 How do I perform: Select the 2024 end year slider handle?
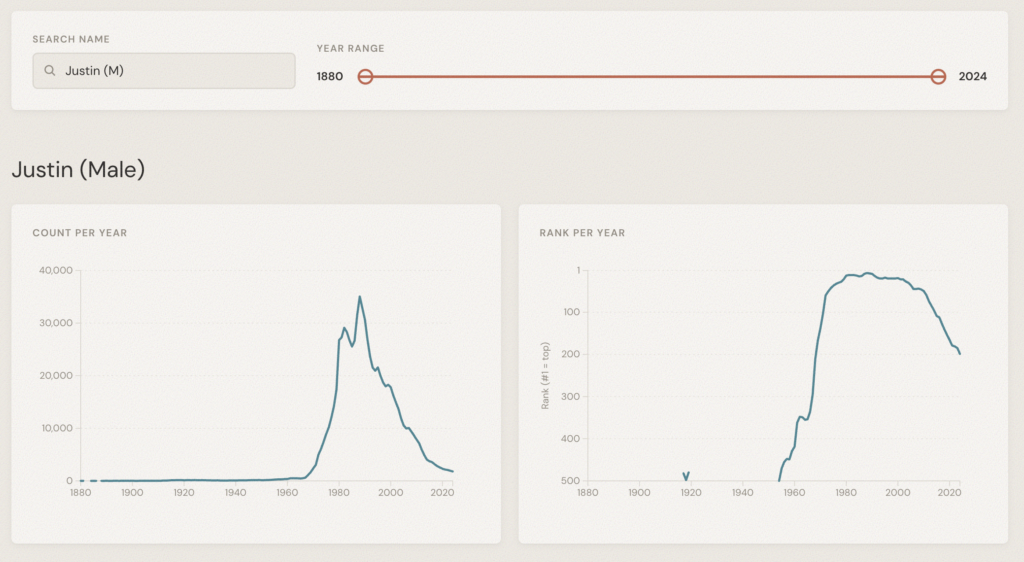click(x=938, y=77)
